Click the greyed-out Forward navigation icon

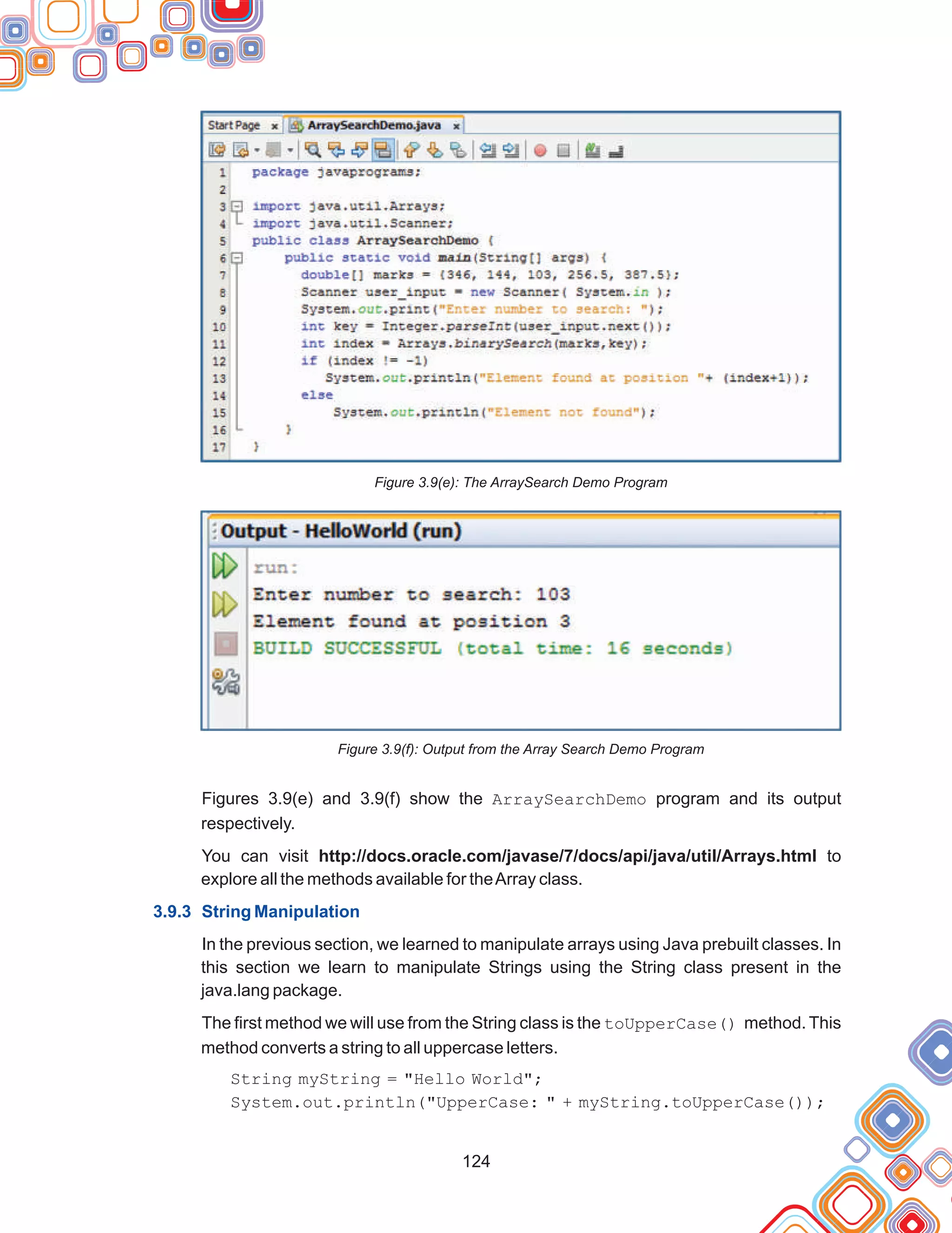(x=273, y=150)
